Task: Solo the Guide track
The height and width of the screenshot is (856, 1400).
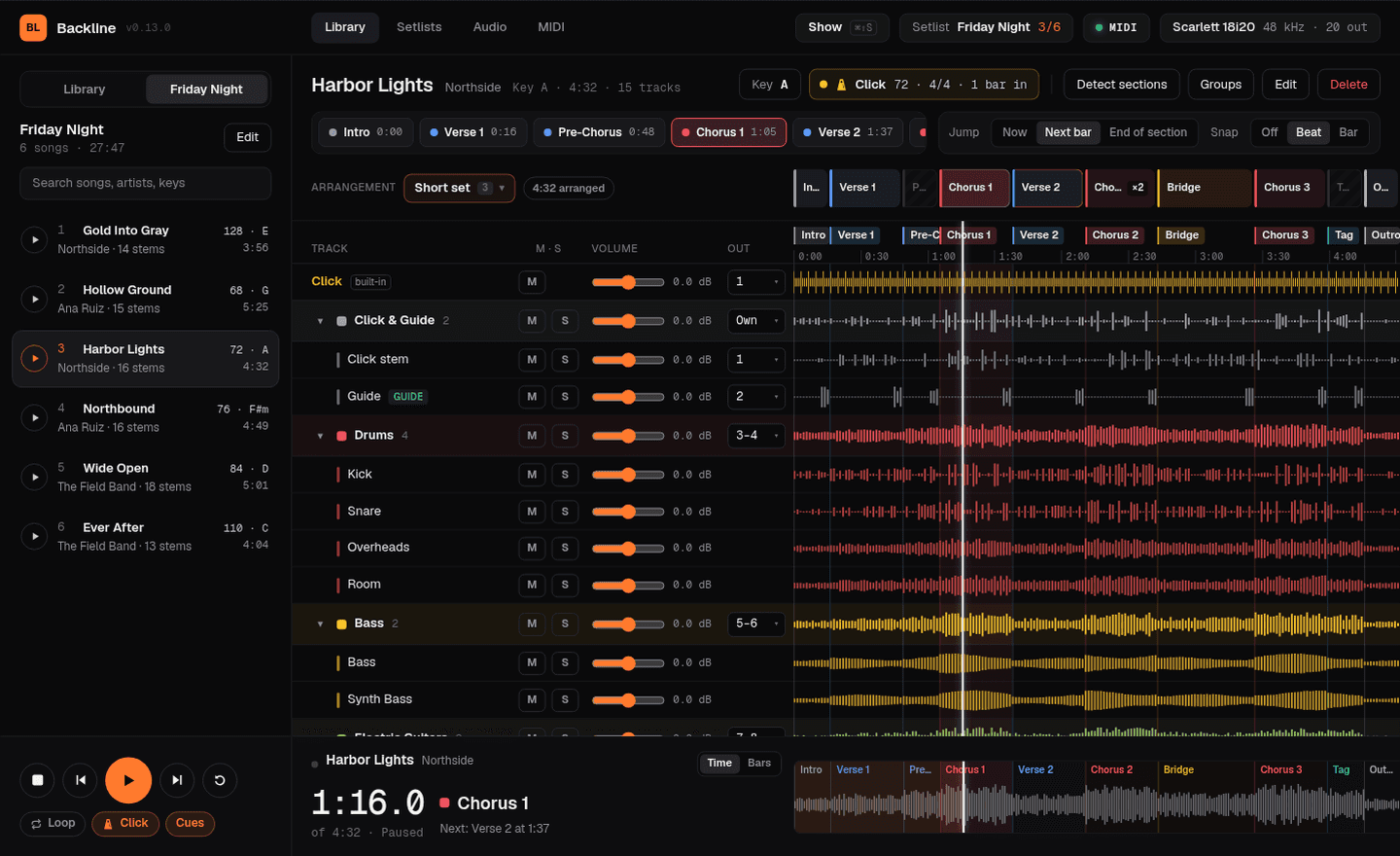Action: click(x=565, y=397)
